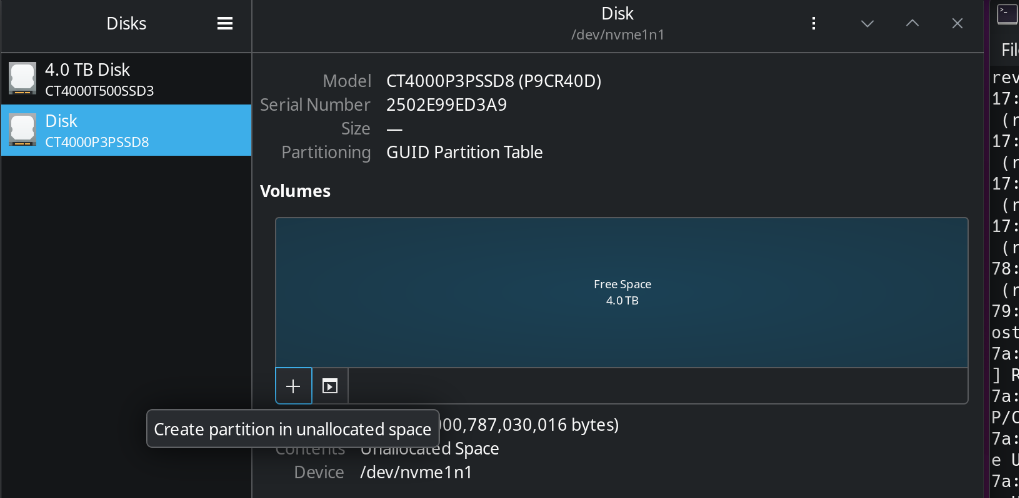Click the model text CT4000P3PSSD8 (P9CR40D)

[x=493, y=81]
